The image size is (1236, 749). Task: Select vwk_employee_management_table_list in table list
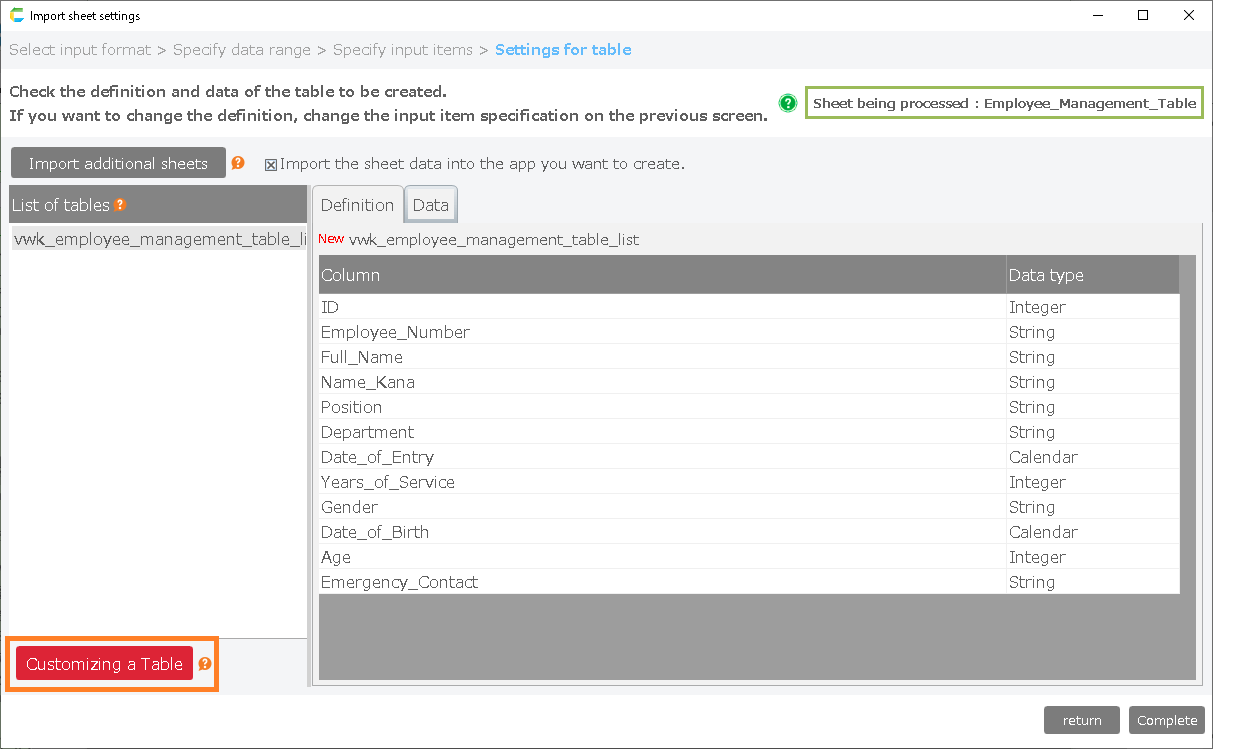tap(158, 239)
